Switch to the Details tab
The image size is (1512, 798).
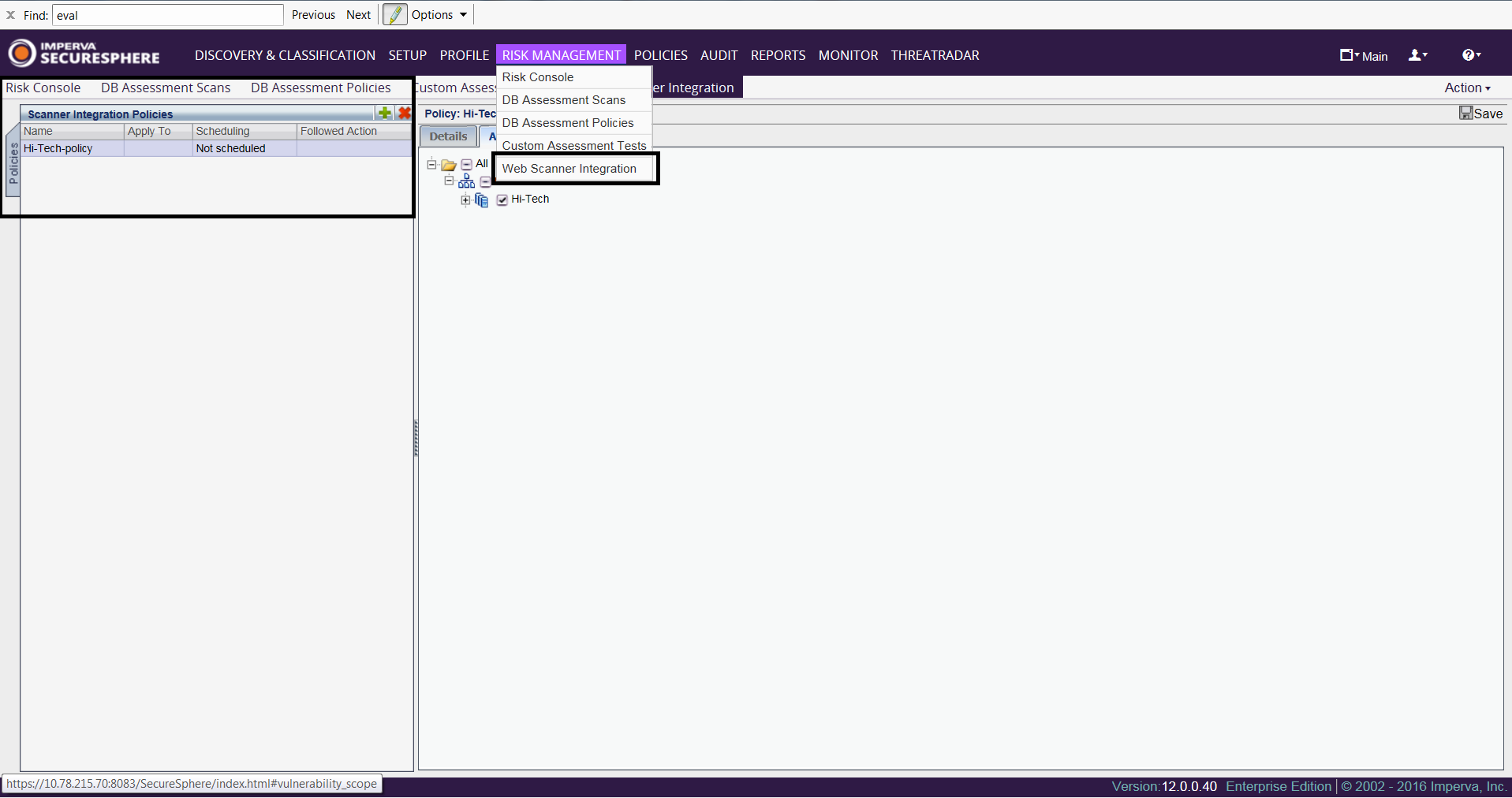point(448,136)
